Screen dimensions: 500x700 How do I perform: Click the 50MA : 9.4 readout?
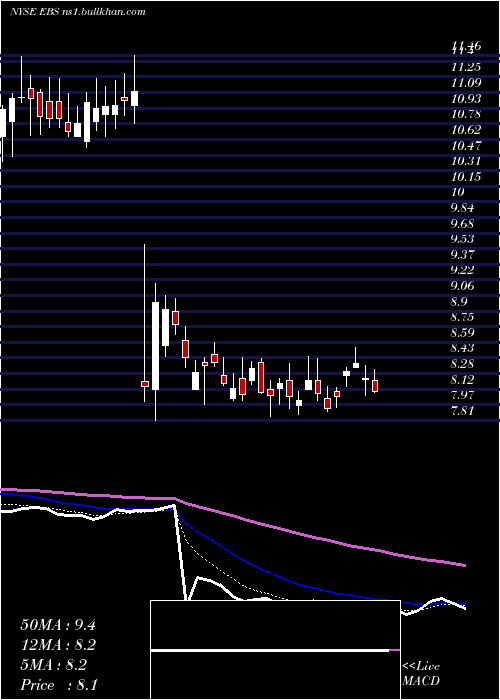(x=58, y=625)
